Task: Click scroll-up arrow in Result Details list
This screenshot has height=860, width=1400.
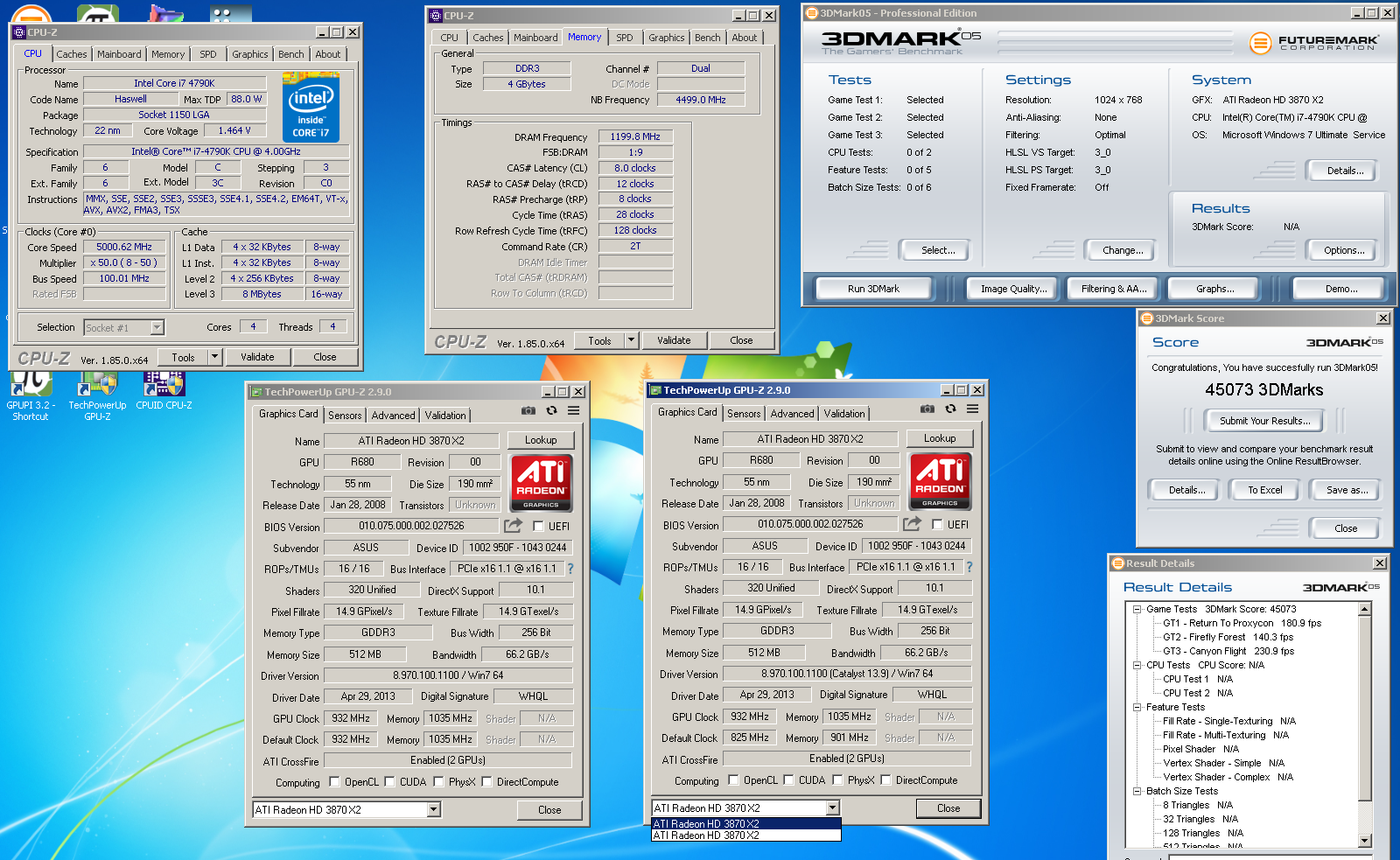Action: pos(1365,609)
